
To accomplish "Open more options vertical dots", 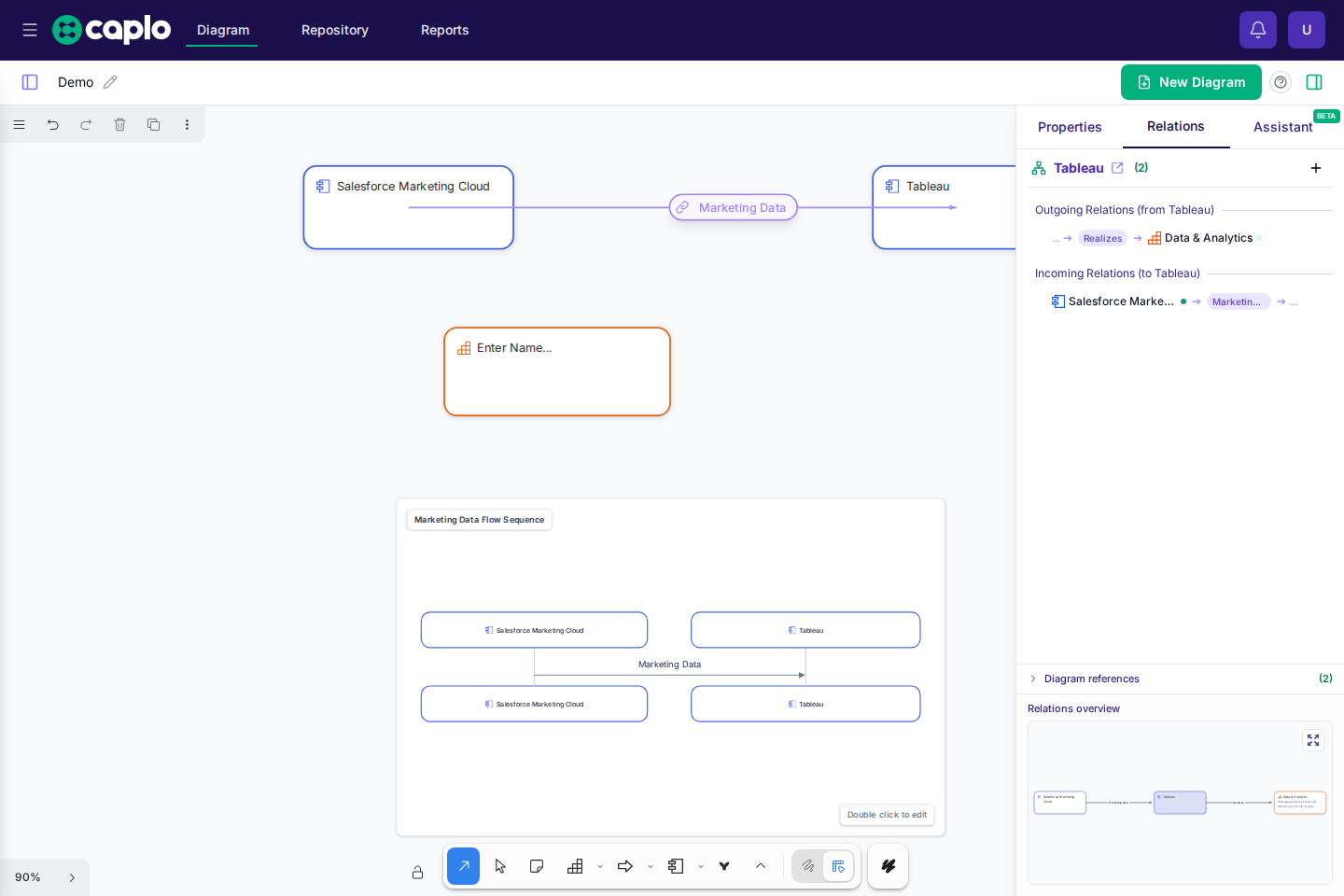I will pyautogui.click(x=187, y=124).
